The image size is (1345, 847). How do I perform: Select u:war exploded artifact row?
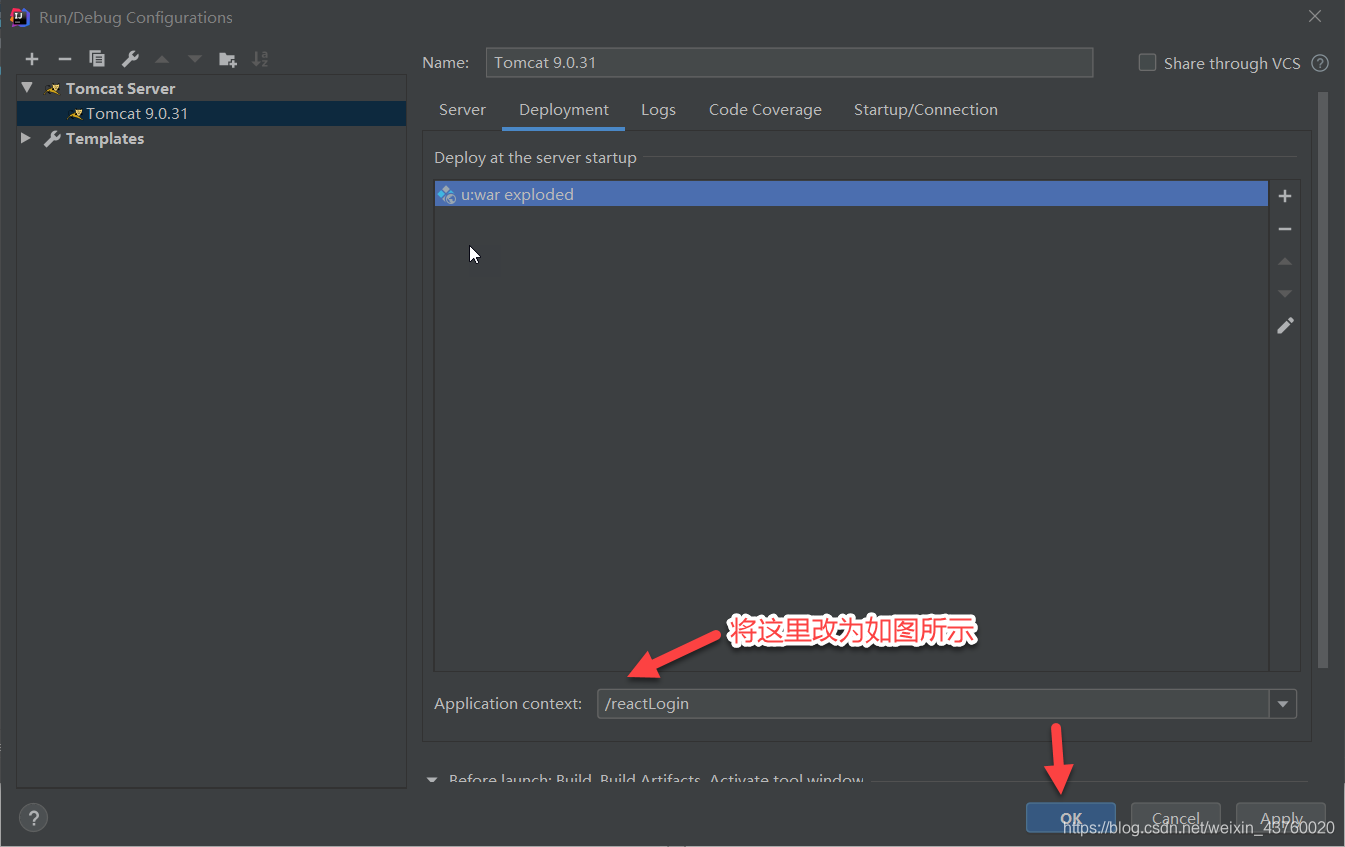click(x=851, y=194)
